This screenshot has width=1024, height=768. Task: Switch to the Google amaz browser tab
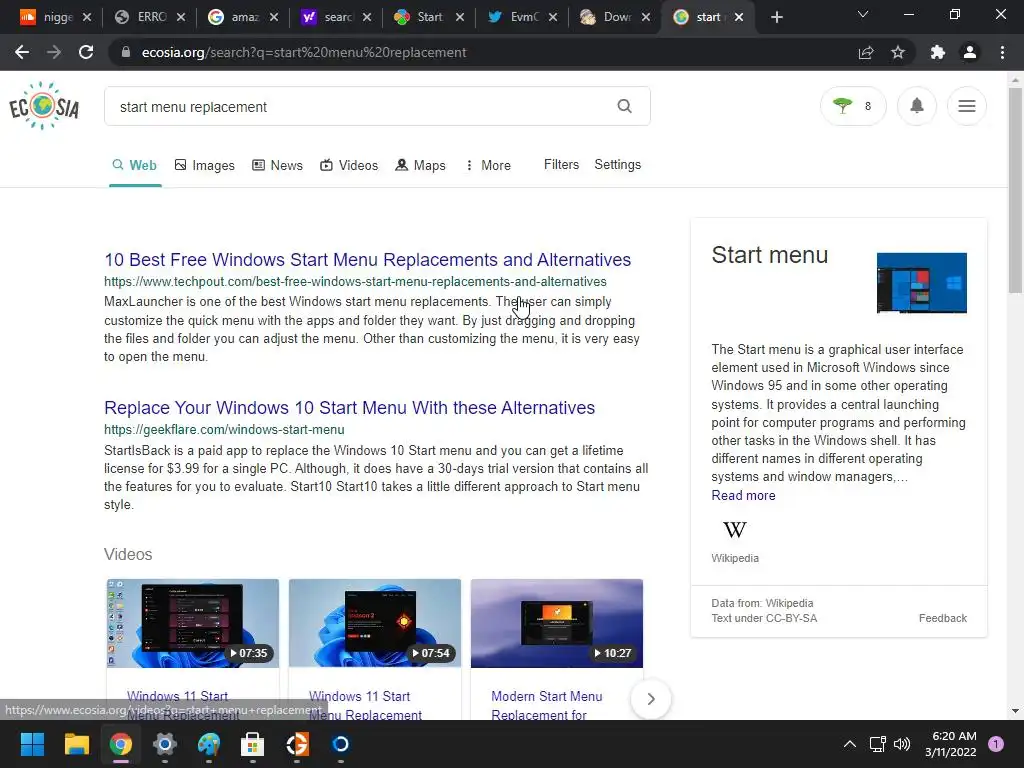[243, 17]
